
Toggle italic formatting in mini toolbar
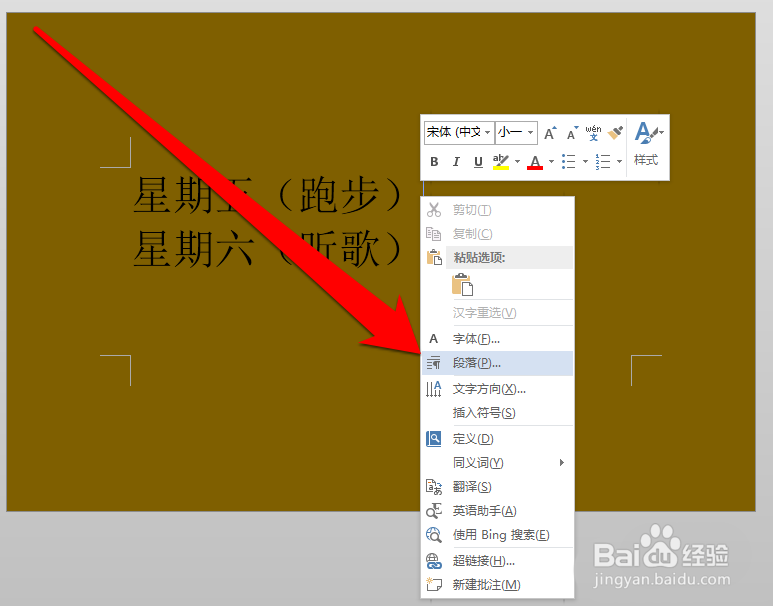456,162
